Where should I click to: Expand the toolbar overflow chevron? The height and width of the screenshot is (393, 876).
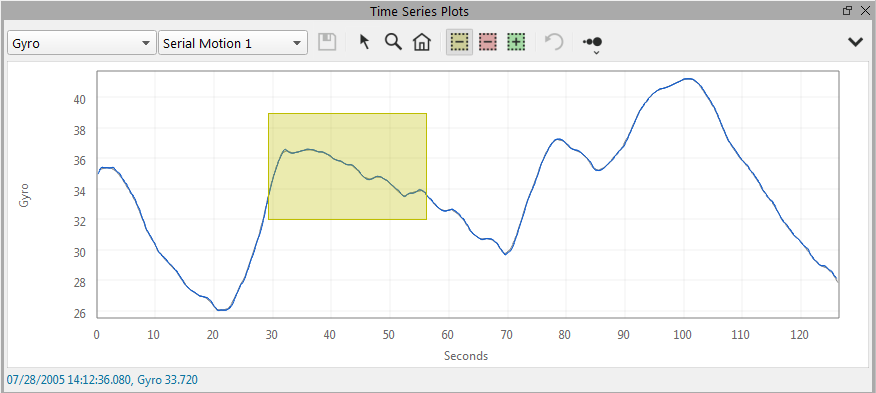point(855,42)
